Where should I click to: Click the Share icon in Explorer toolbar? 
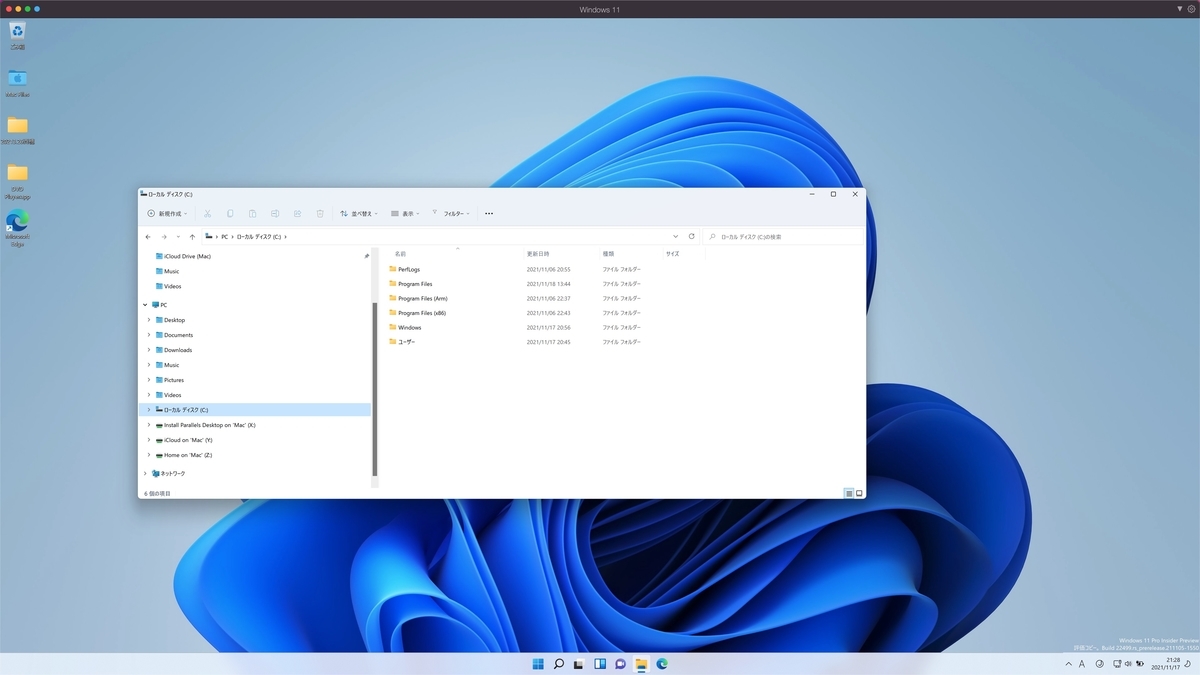click(x=297, y=213)
